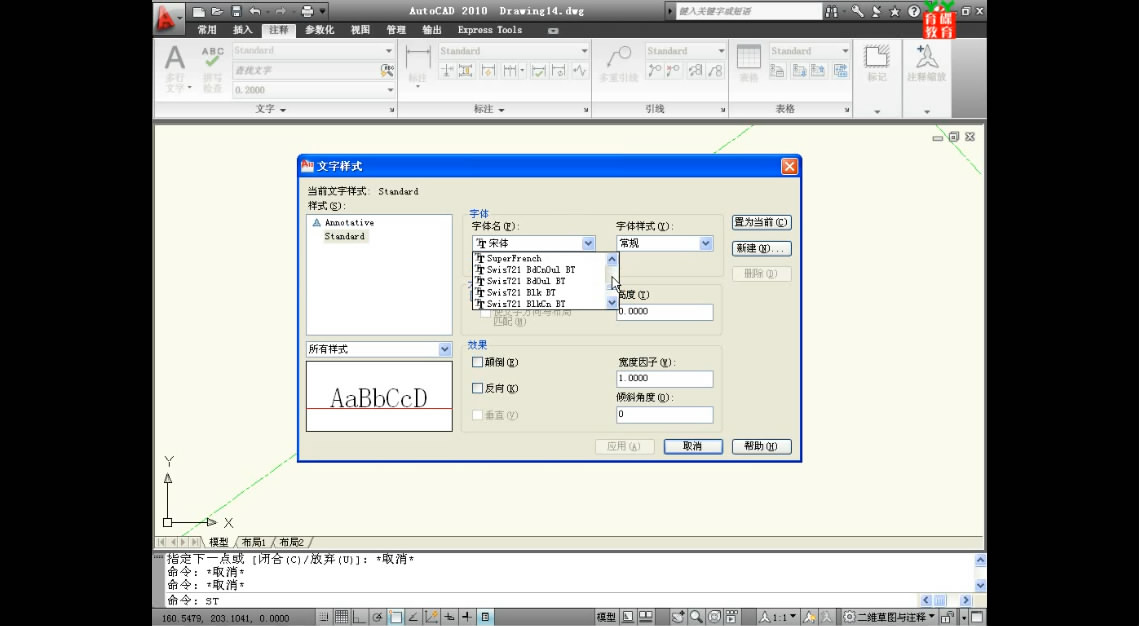Toggle grid display in status bar
The image size is (1139, 626).
click(341, 617)
